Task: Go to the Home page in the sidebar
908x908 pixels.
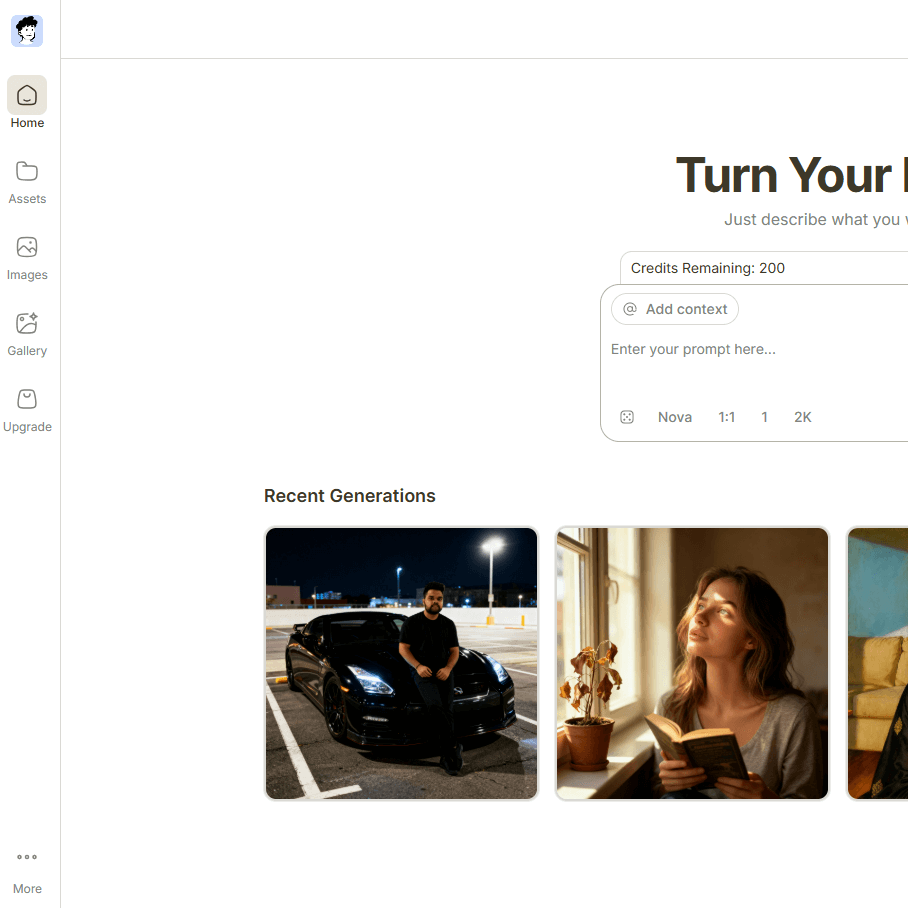Action: point(27,103)
